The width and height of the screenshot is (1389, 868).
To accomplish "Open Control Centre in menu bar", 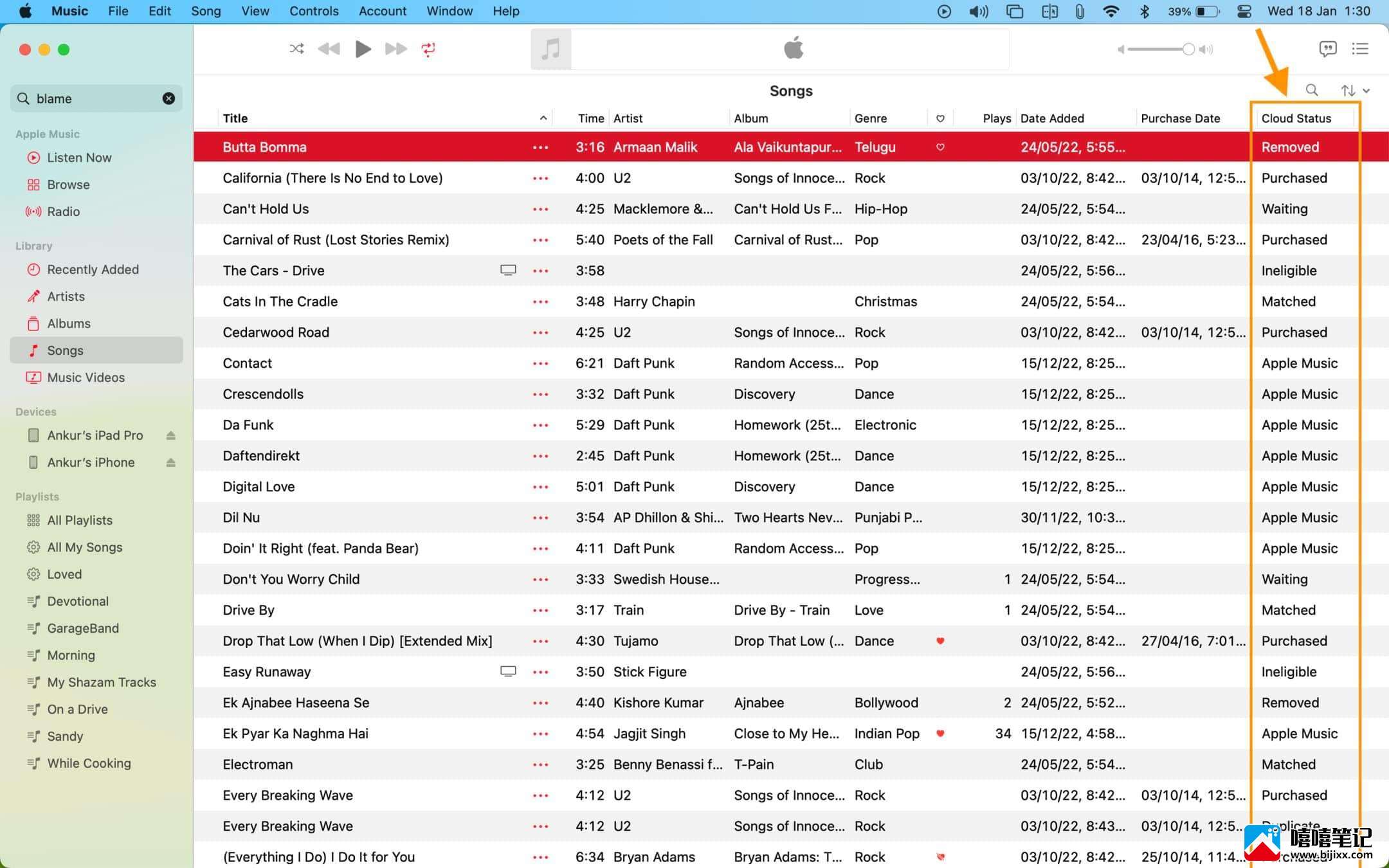I will click(x=1244, y=11).
